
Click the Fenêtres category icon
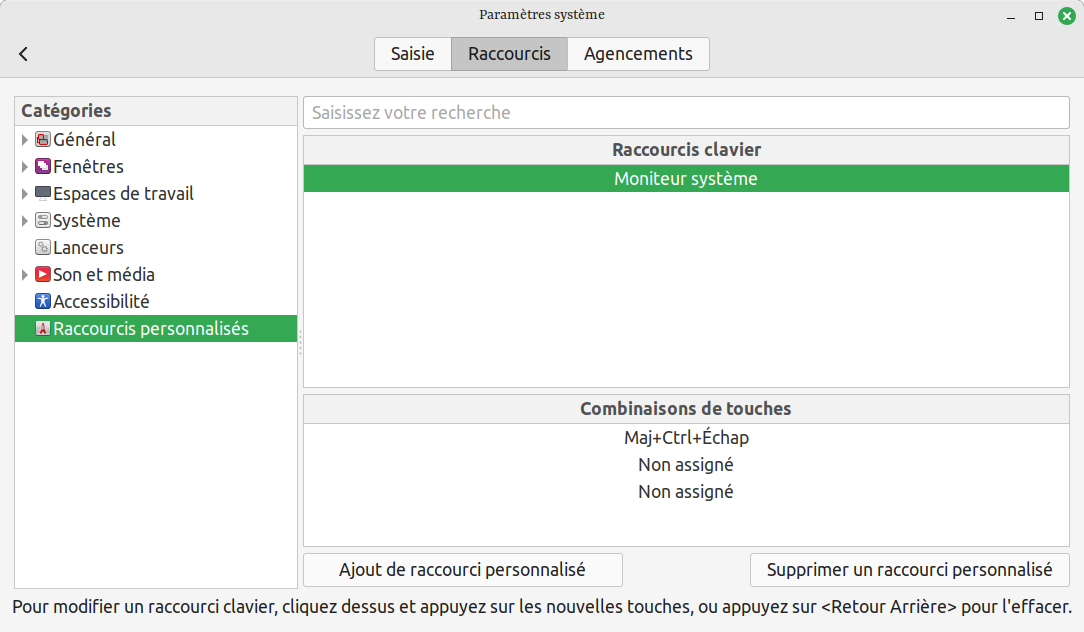pyautogui.click(x=43, y=167)
